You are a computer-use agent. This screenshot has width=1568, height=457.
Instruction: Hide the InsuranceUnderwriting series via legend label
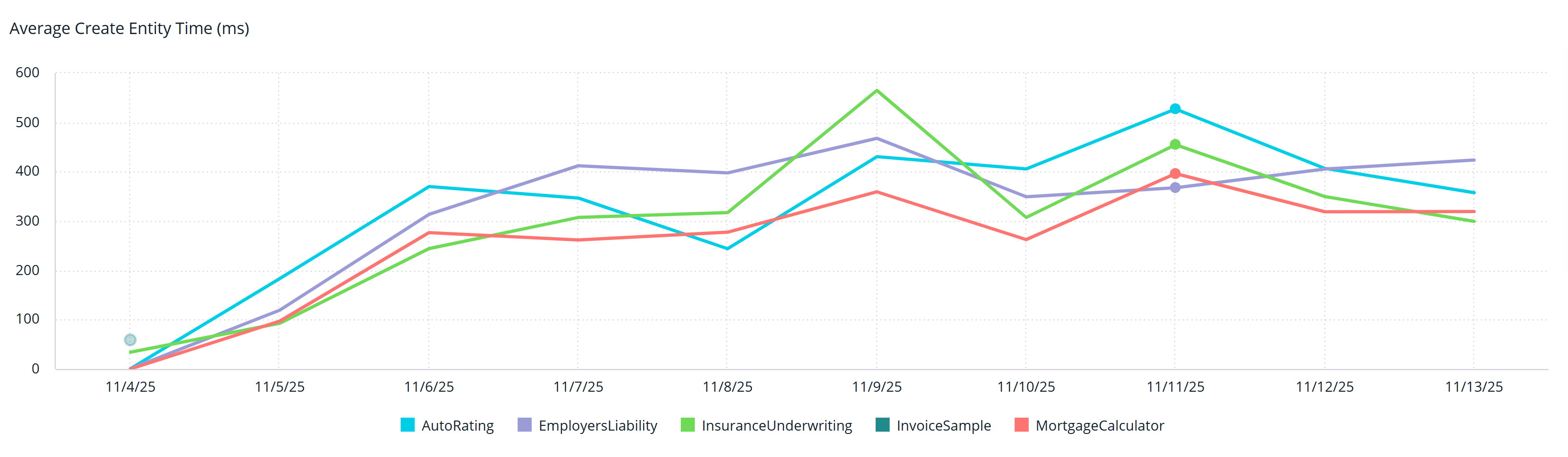pos(776,425)
